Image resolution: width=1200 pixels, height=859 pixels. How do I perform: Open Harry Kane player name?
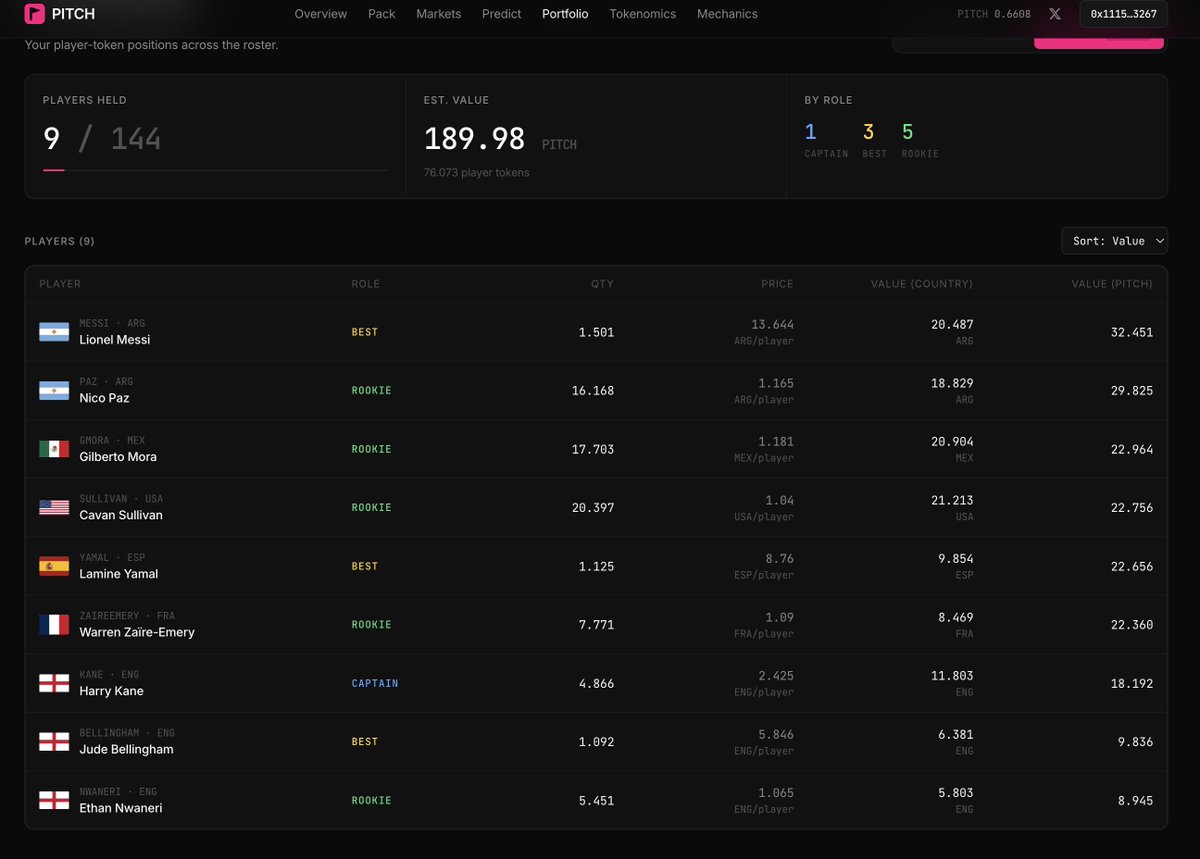[x=112, y=691]
